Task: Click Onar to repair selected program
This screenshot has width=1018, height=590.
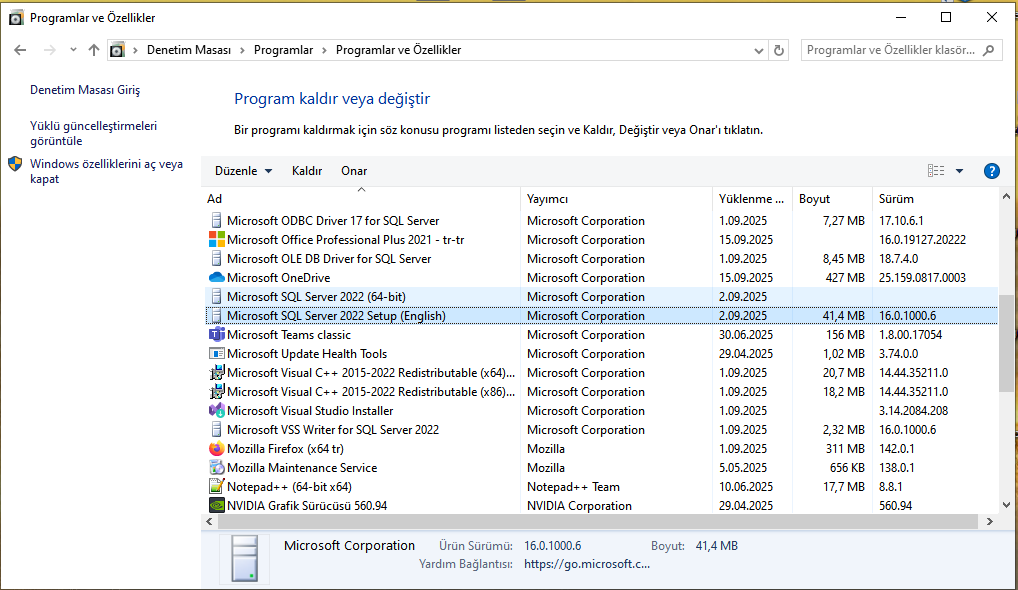Action: point(354,171)
